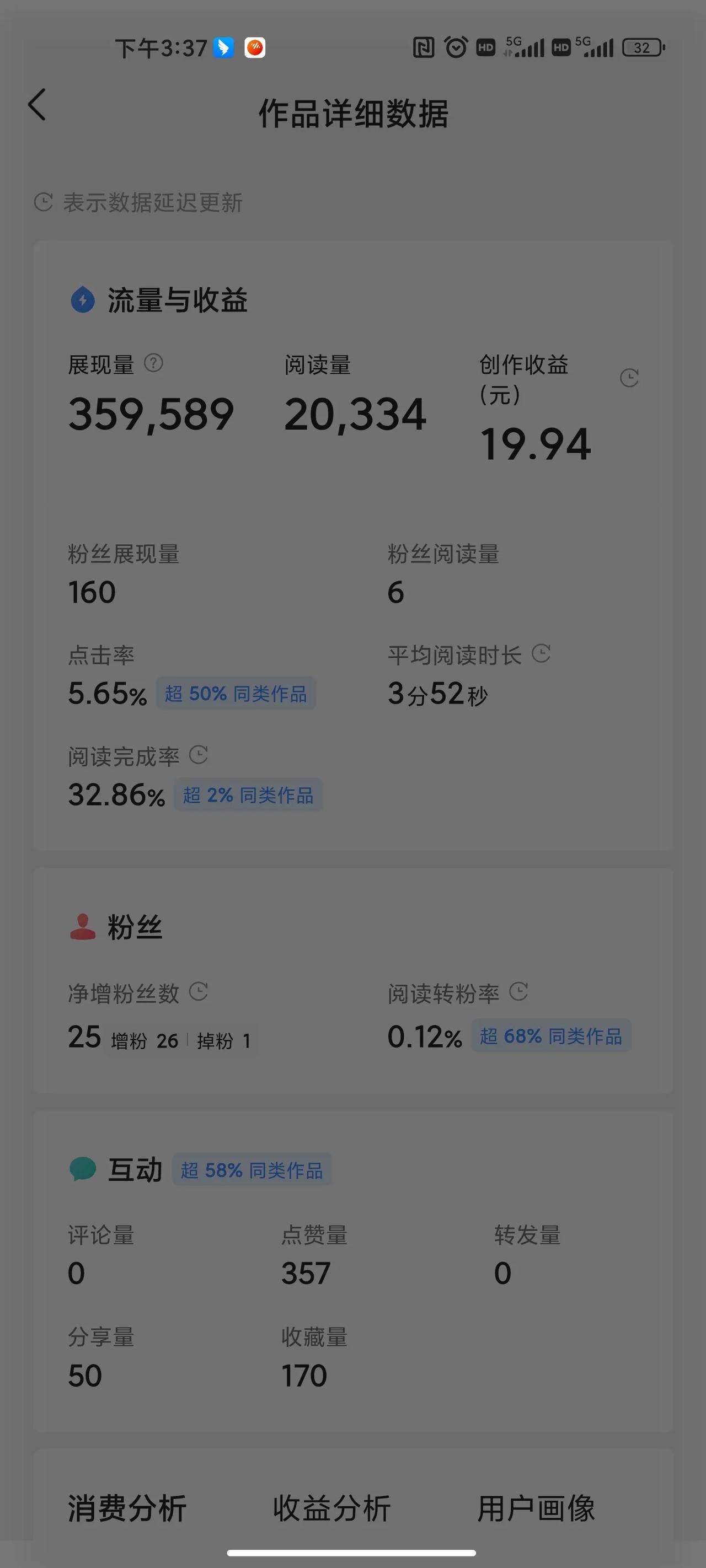
Task: Tap the clock icon beside 阅读转粉率
Action: point(518,991)
